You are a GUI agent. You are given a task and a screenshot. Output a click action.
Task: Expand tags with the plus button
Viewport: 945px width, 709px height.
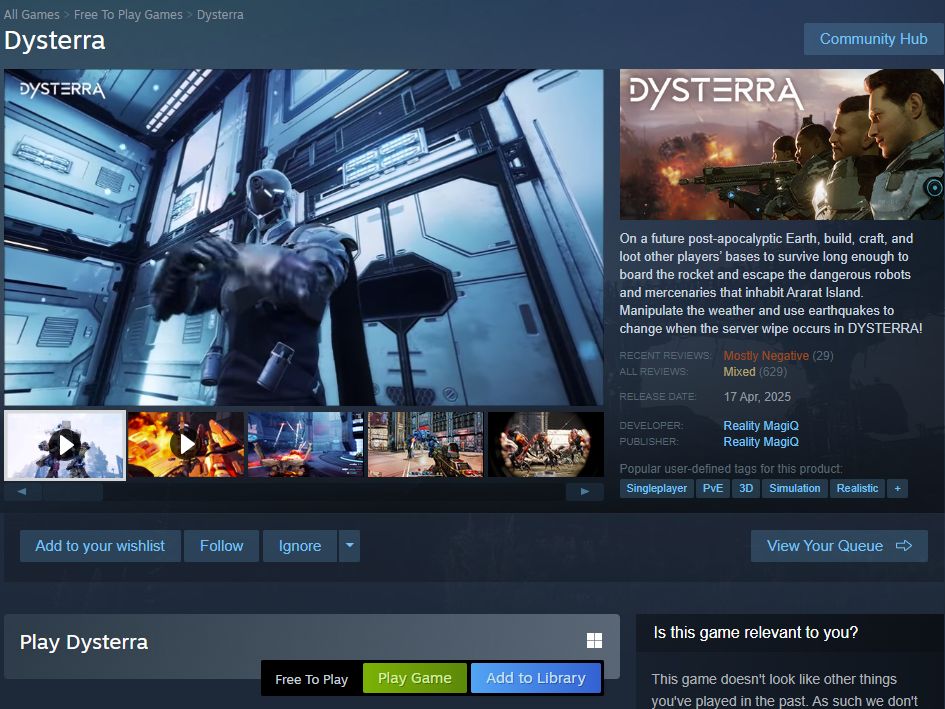(x=897, y=488)
